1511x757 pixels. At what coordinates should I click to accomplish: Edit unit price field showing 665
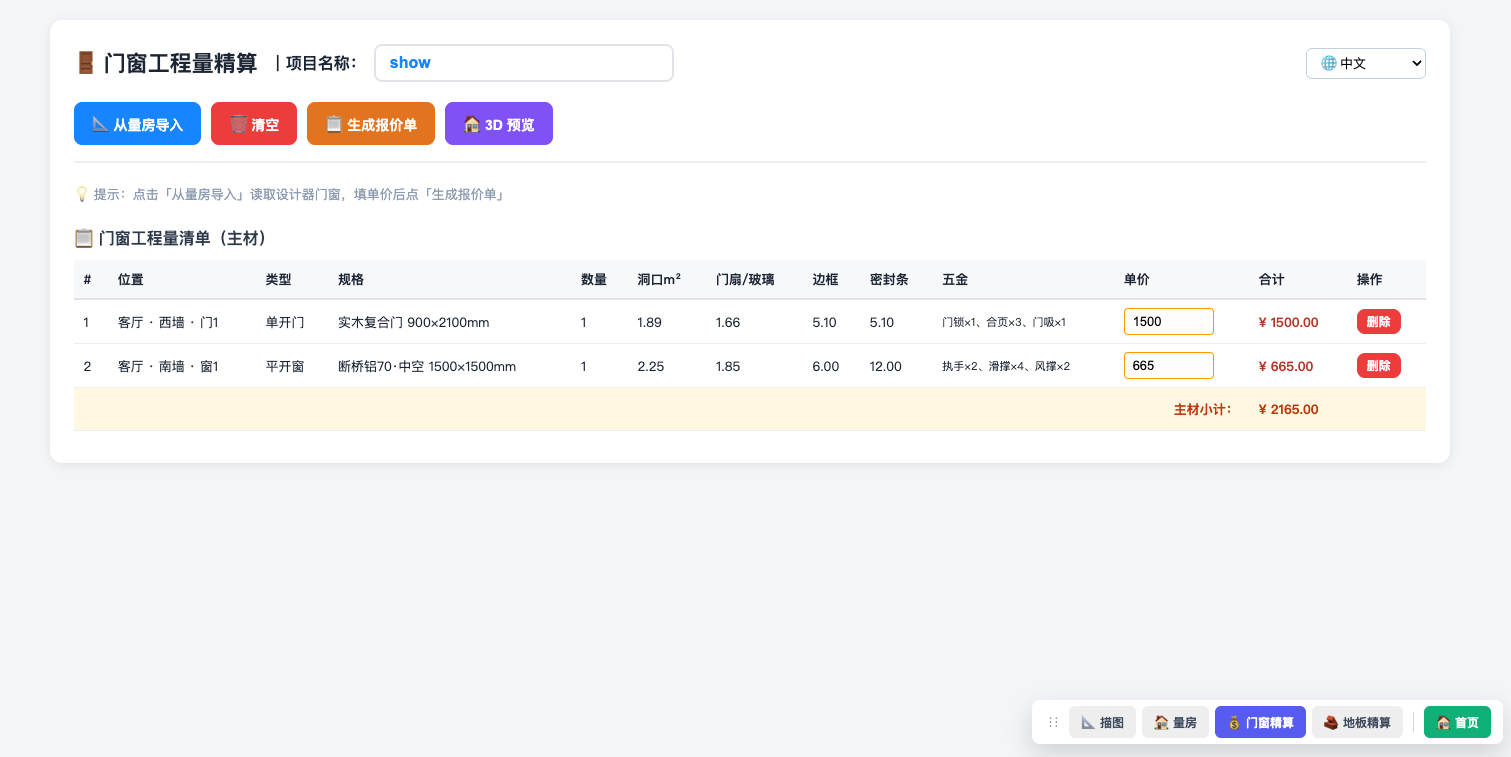tap(1168, 366)
